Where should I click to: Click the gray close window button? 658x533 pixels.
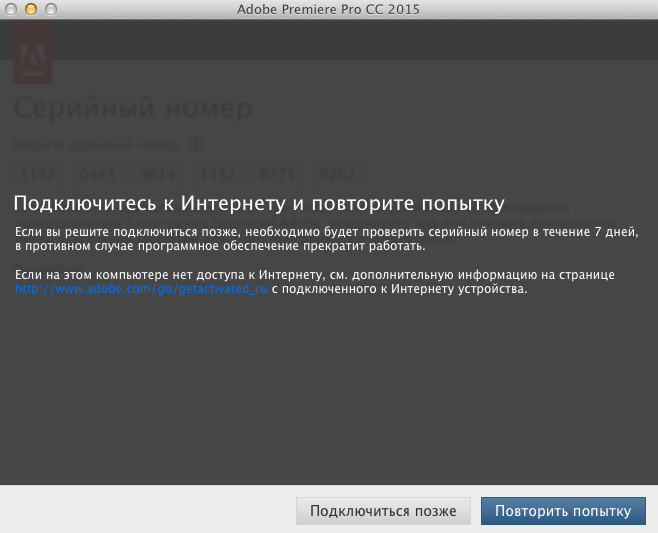(11, 9)
